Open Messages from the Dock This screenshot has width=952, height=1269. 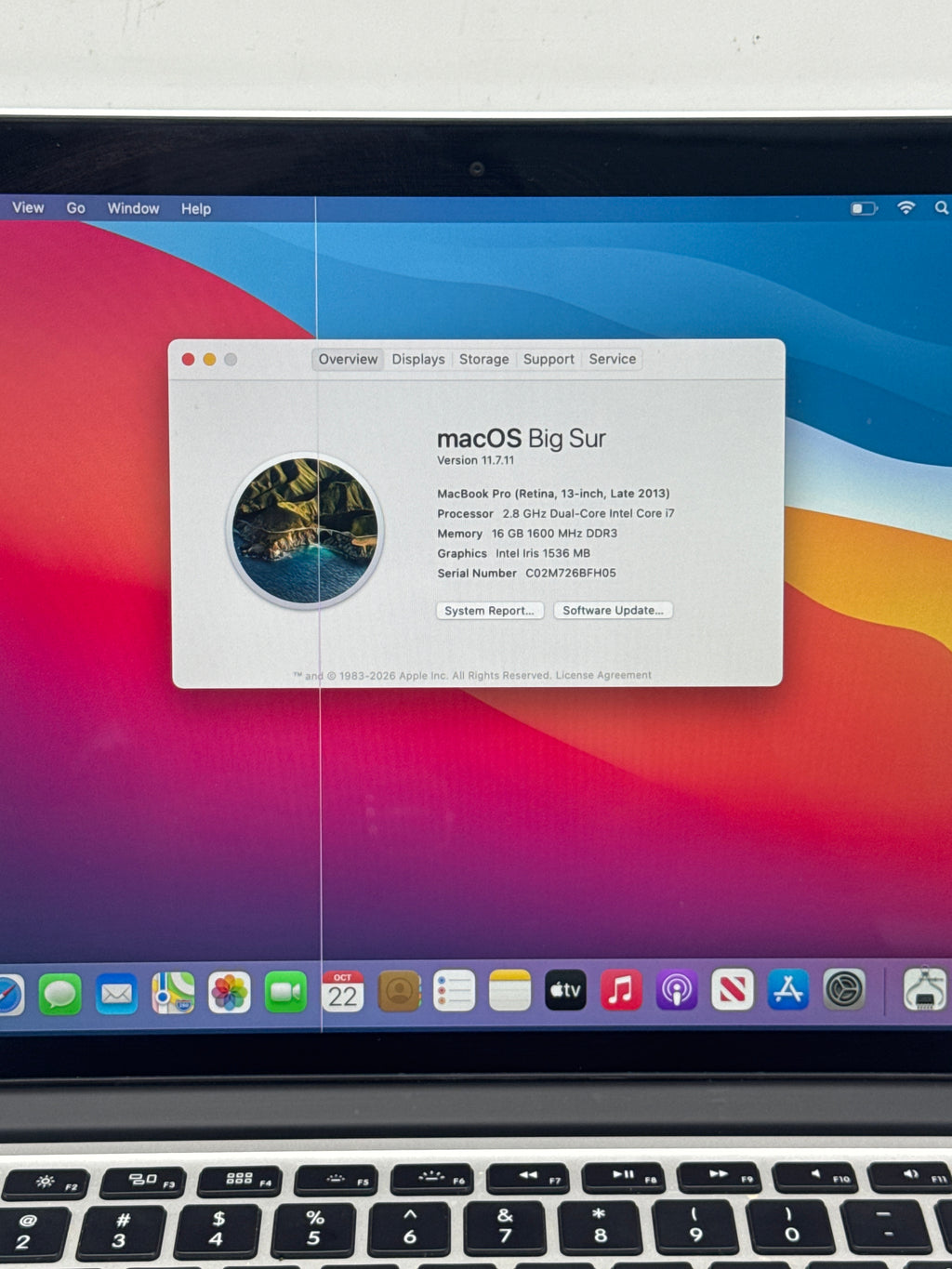point(60,994)
